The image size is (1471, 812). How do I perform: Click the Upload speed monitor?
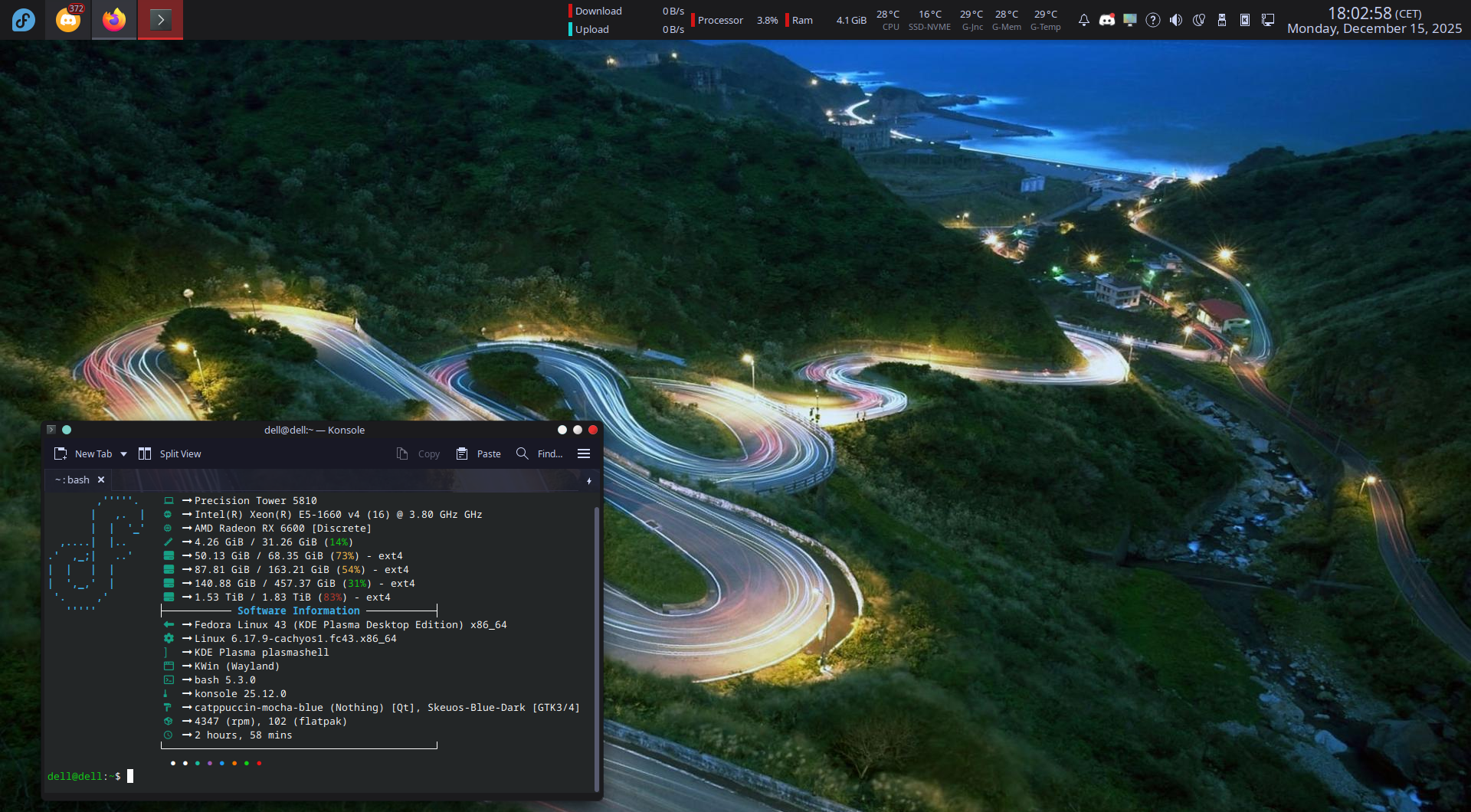pos(627,29)
